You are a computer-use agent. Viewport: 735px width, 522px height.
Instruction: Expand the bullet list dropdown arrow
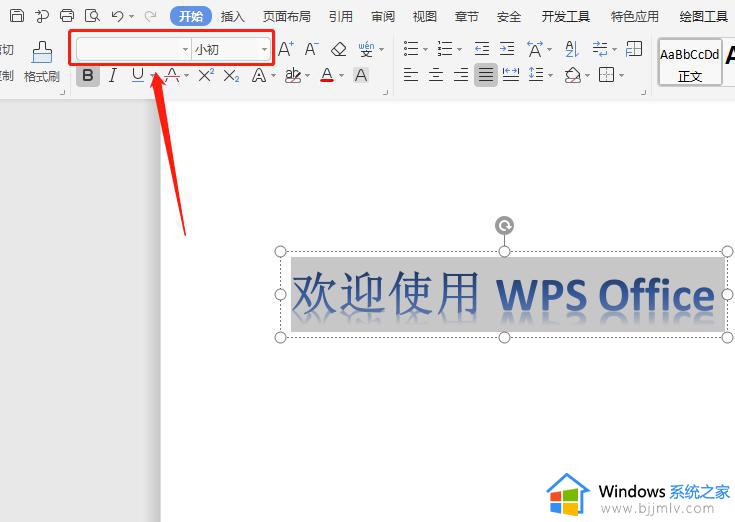[426, 49]
